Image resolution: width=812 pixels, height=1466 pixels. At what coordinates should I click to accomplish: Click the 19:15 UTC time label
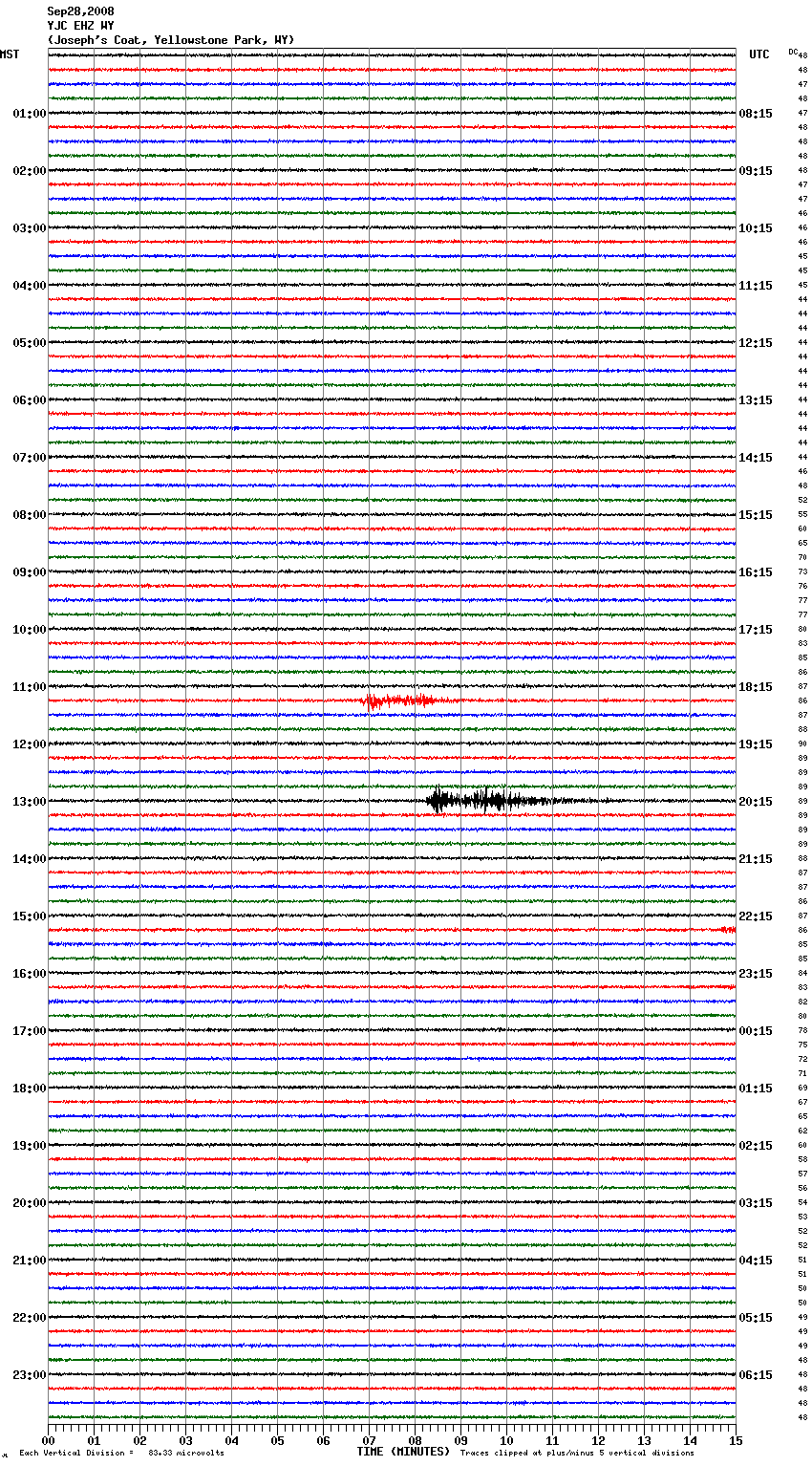click(756, 744)
